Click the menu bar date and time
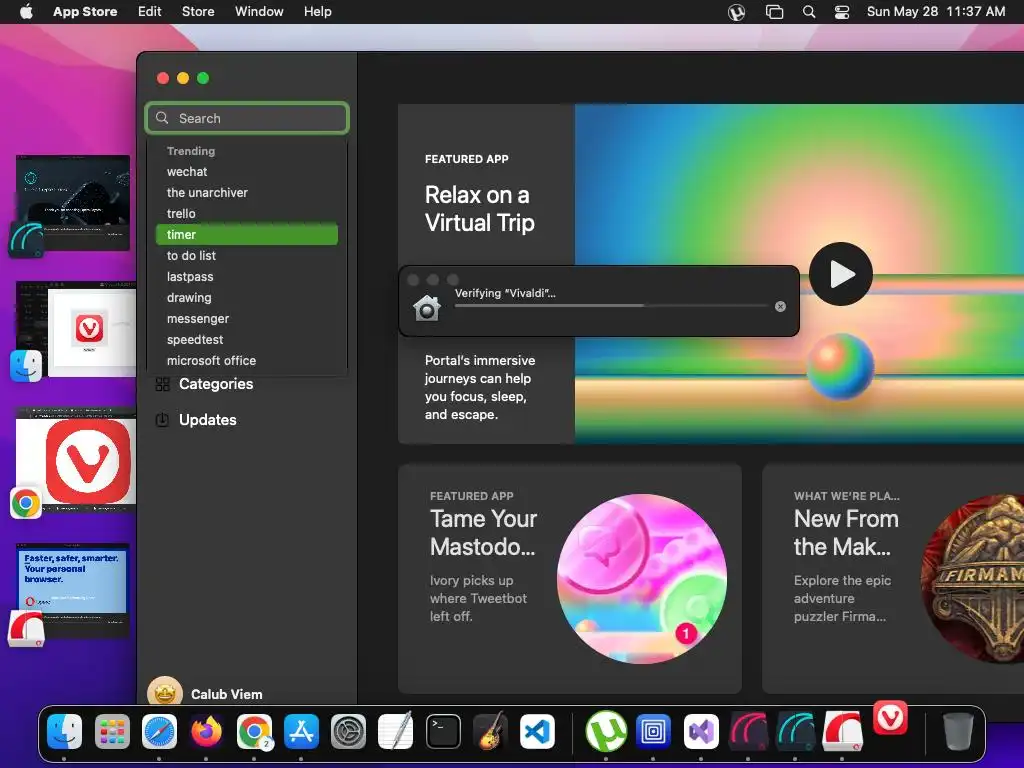 tap(936, 12)
